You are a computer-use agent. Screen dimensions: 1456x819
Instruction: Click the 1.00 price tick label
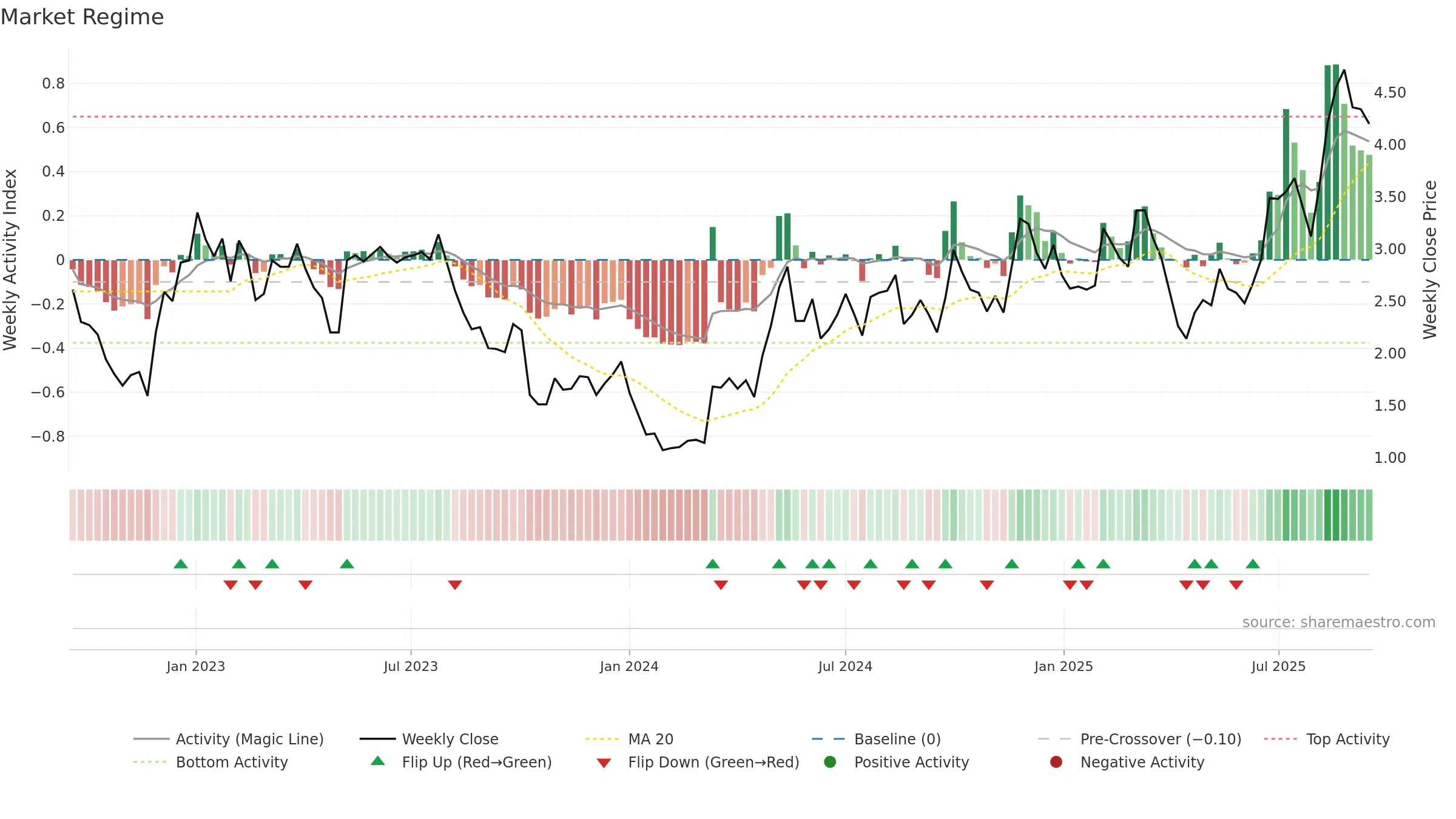(x=1390, y=458)
